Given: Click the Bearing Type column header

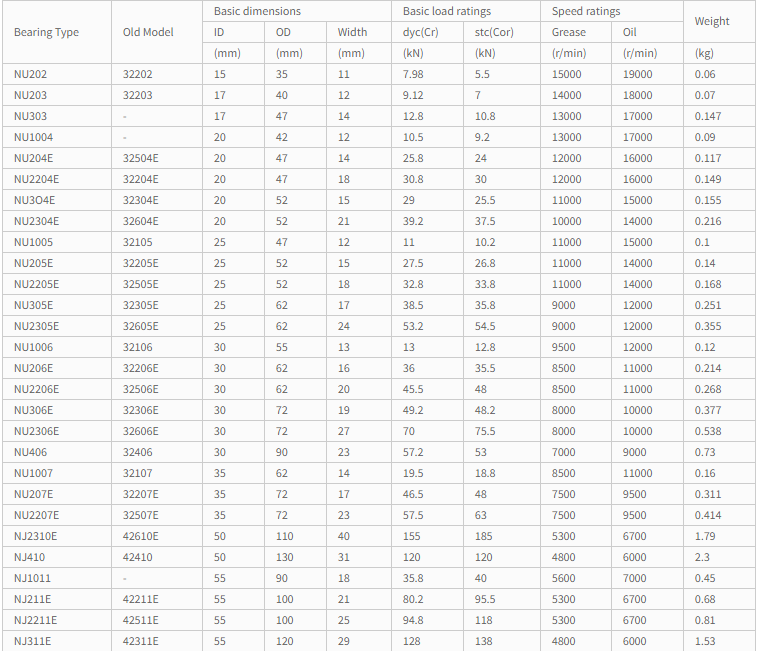Looking at the screenshot, I should click(x=46, y=32).
